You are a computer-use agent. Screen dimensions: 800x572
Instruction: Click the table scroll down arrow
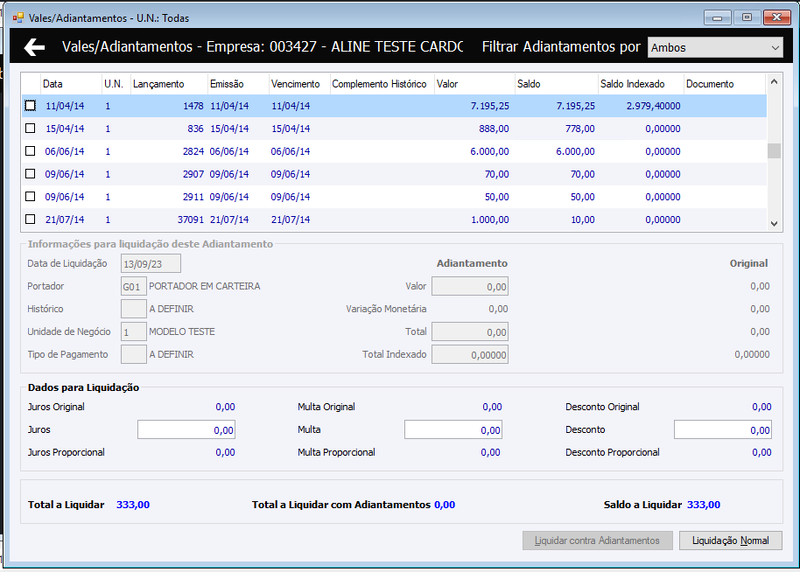(x=774, y=223)
